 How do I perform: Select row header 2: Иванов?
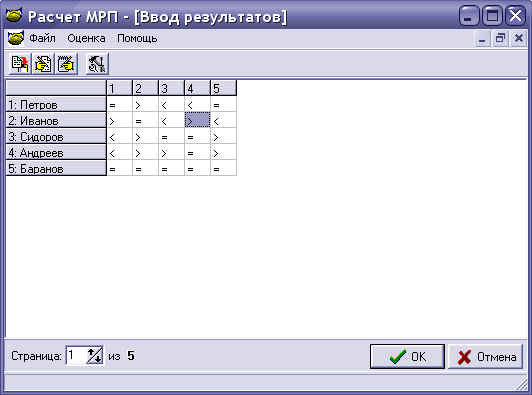56,120
